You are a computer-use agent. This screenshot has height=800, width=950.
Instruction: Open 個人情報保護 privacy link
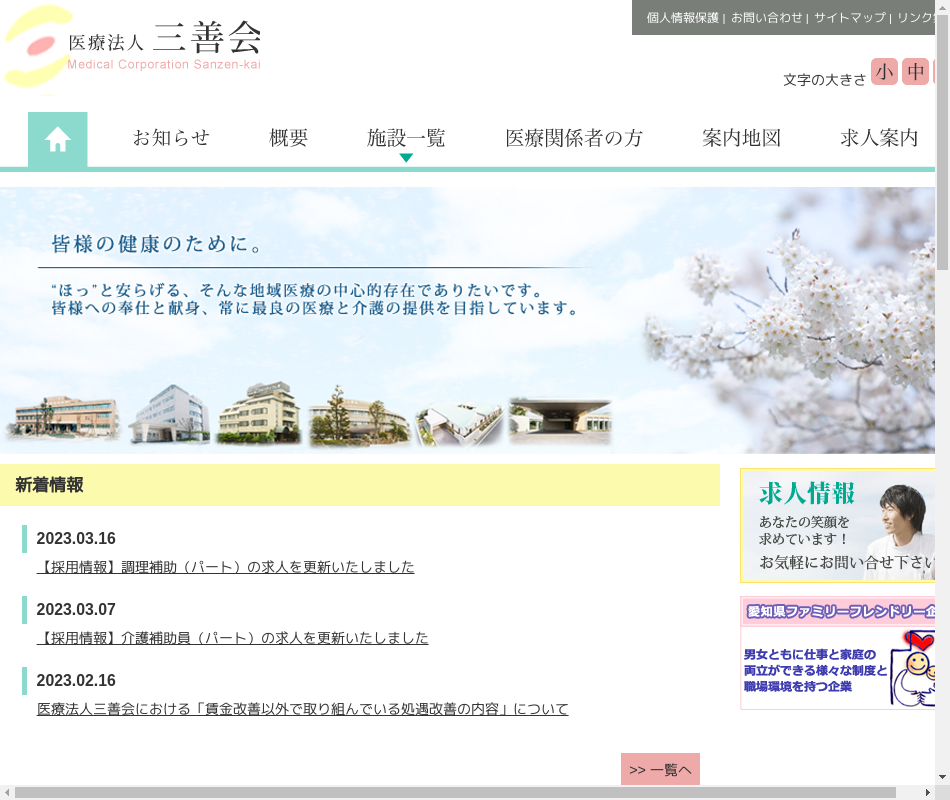(x=682, y=18)
